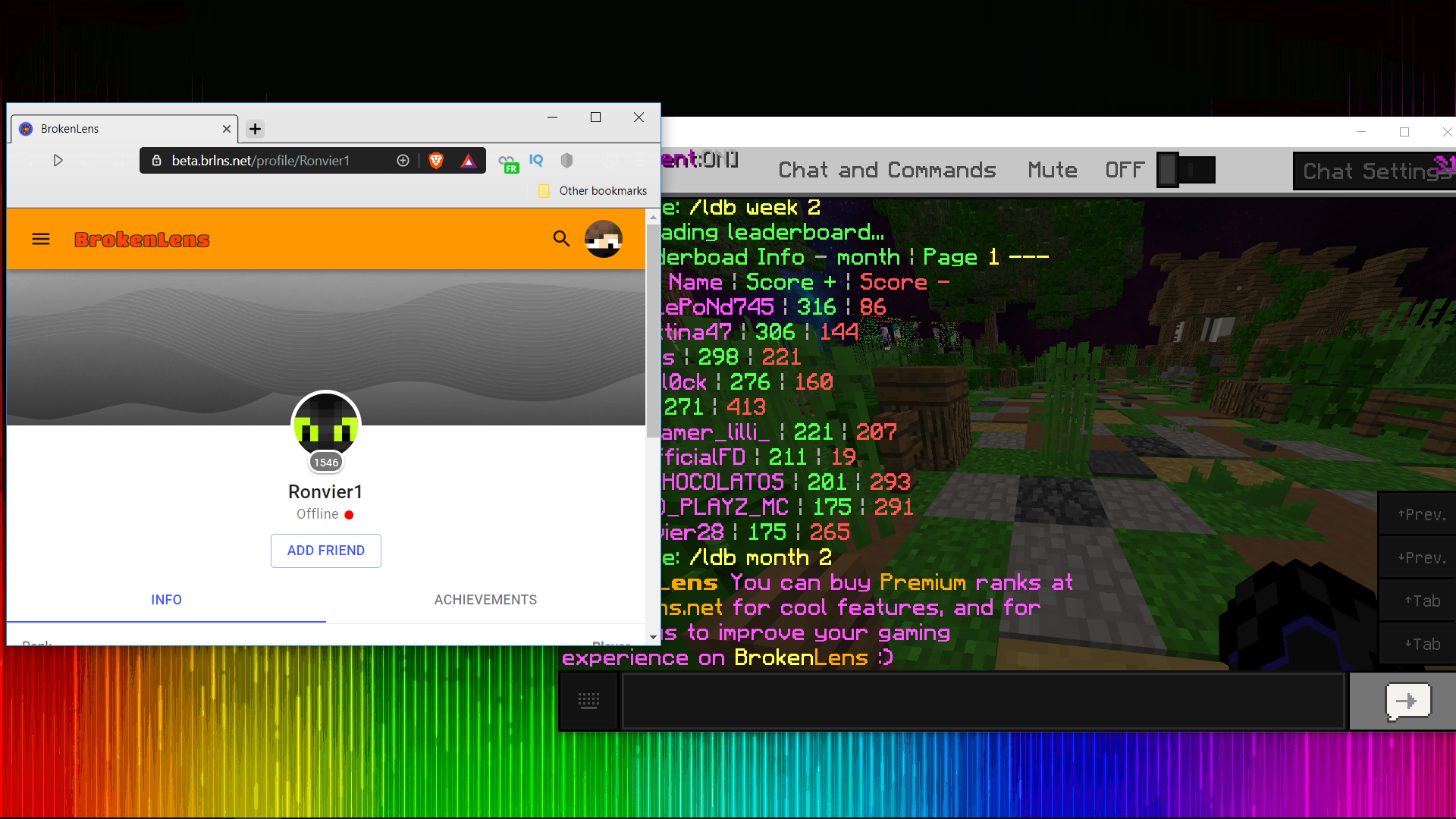
Task: Click the 'Page 1' leaderboard text
Action: [961, 257]
